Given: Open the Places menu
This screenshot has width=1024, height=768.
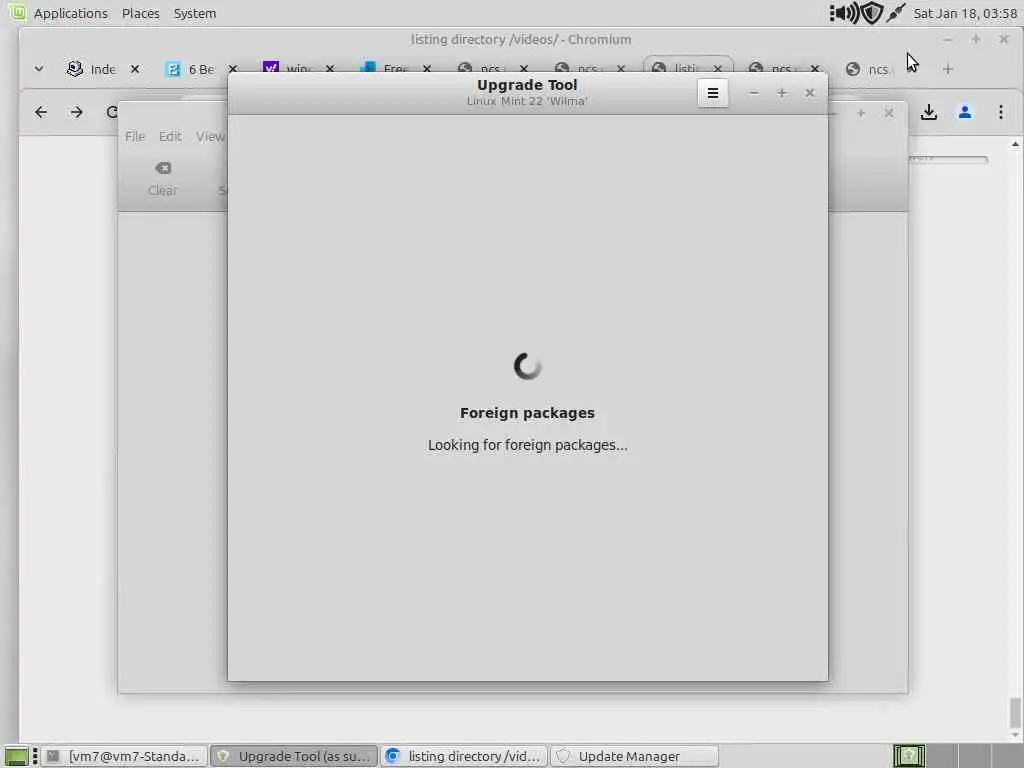Looking at the screenshot, I should (140, 13).
